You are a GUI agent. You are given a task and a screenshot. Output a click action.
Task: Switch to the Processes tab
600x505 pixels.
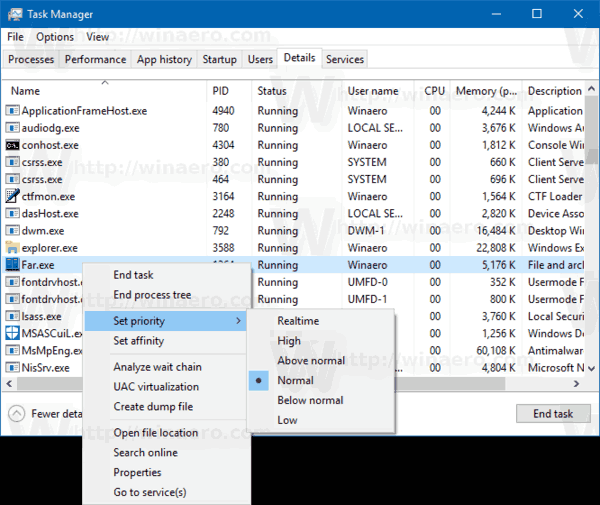point(31,59)
